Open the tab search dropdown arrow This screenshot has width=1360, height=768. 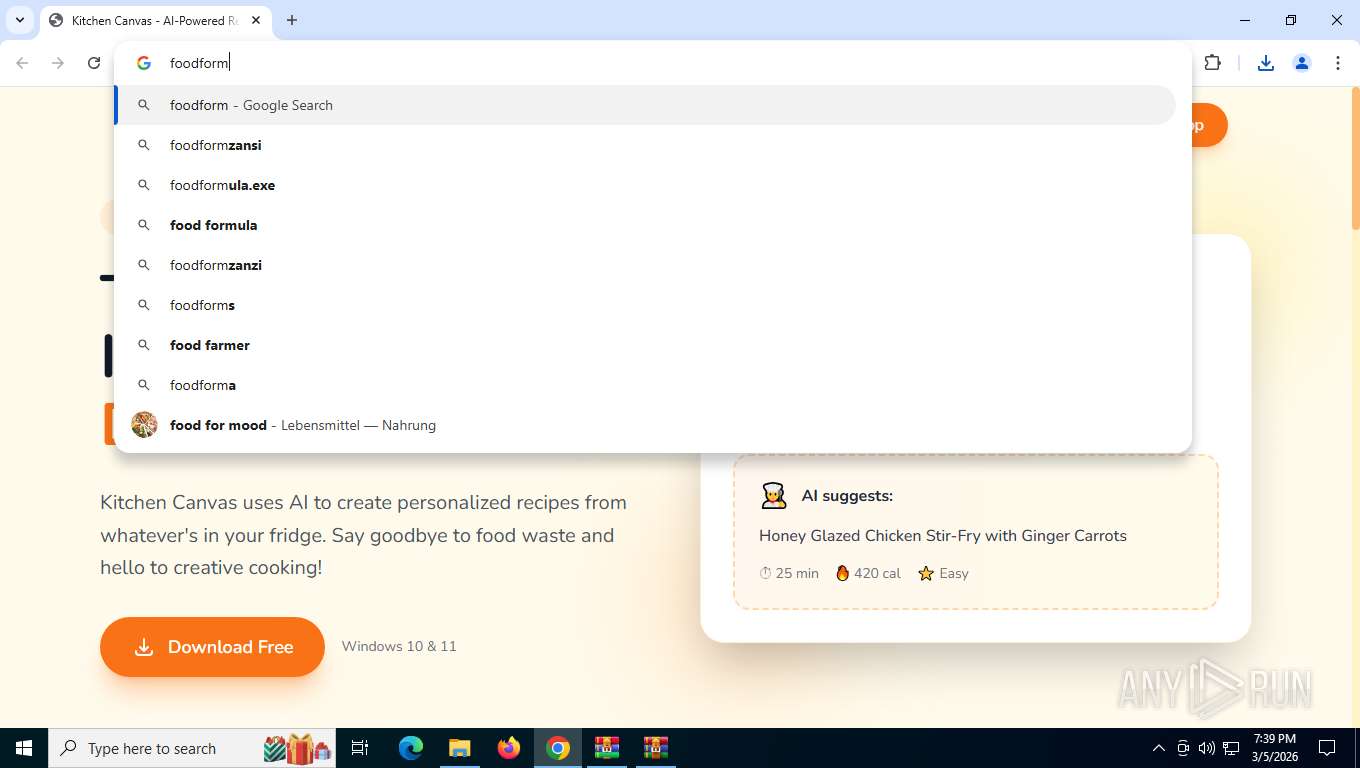20,20
